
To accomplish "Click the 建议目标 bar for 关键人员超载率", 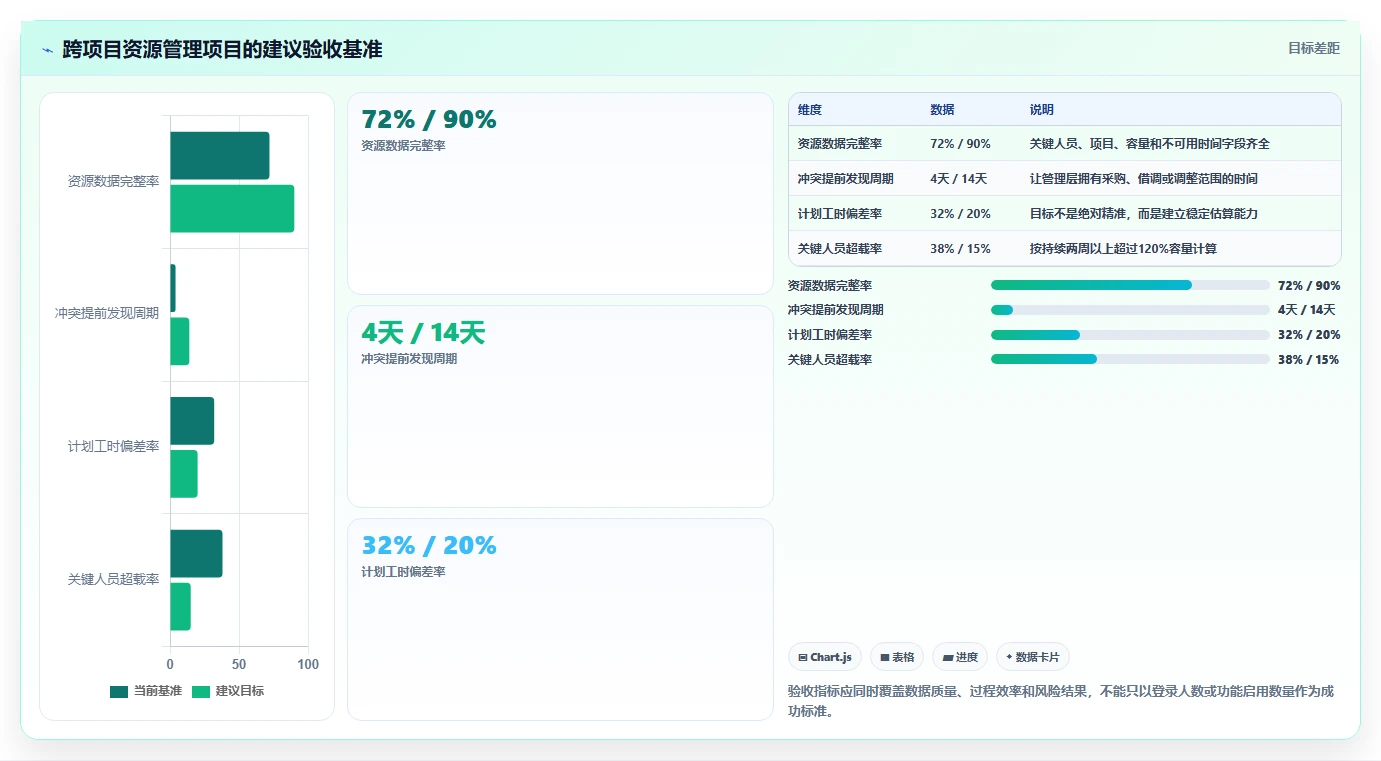I will (x=180, y=607).
